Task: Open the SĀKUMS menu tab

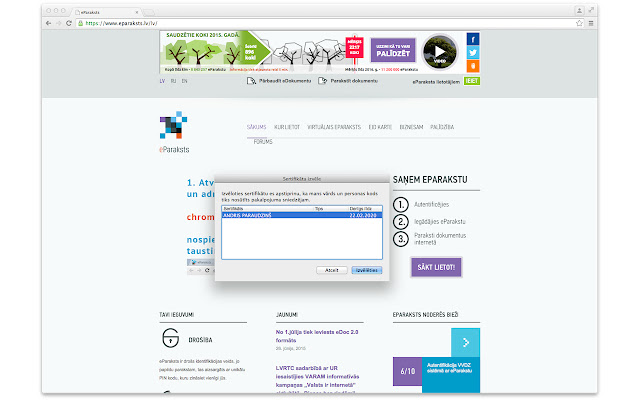Action: pos(256,127)
